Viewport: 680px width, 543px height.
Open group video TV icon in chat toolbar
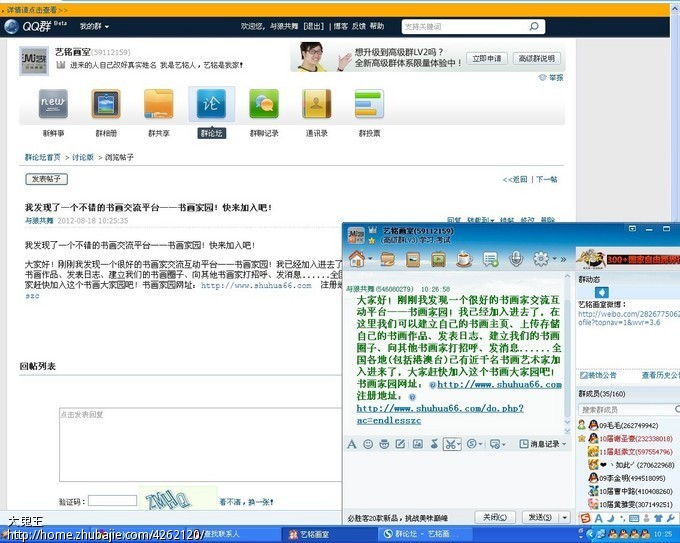click(x=438, y=259)
